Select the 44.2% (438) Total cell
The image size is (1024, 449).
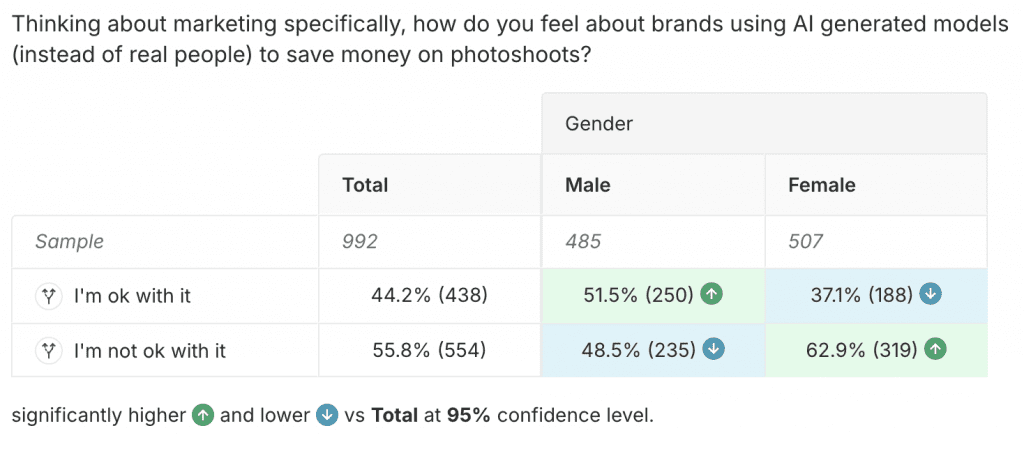[x=429, y=296]
